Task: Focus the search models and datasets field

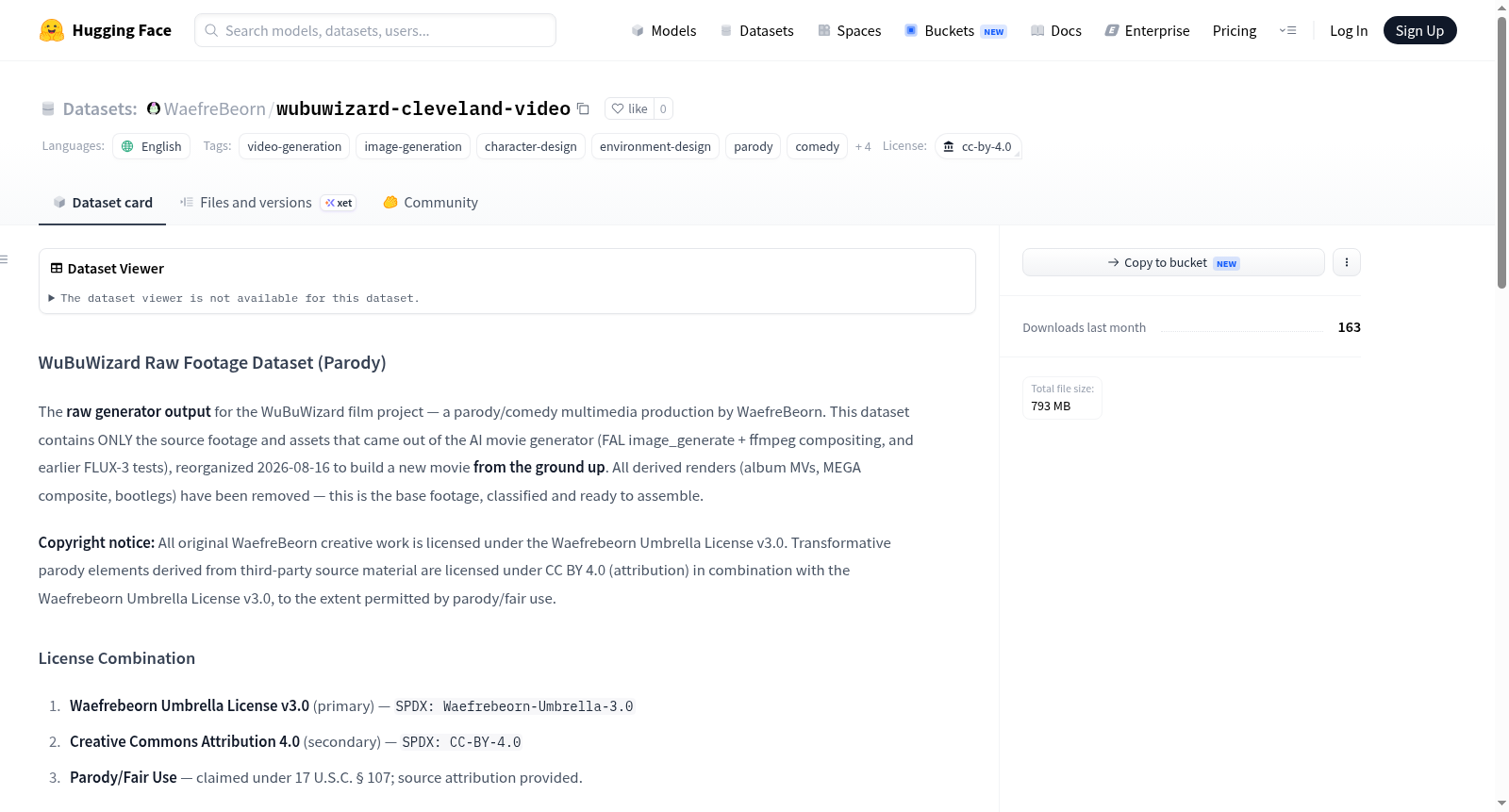Action: pos(375,30)
